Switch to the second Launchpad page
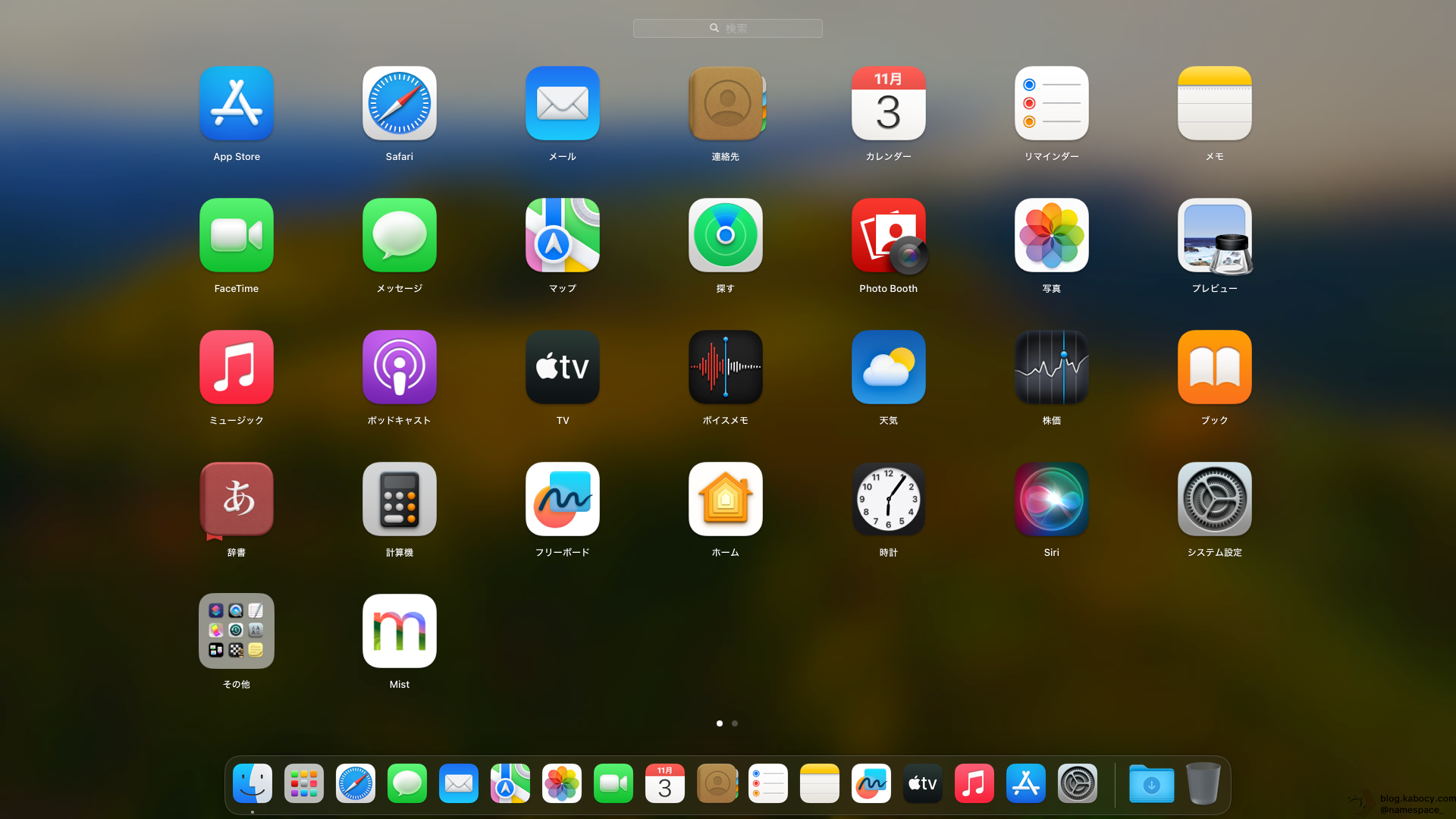Viewport: 1456px width, 819px height. click(x=734, y=723)
